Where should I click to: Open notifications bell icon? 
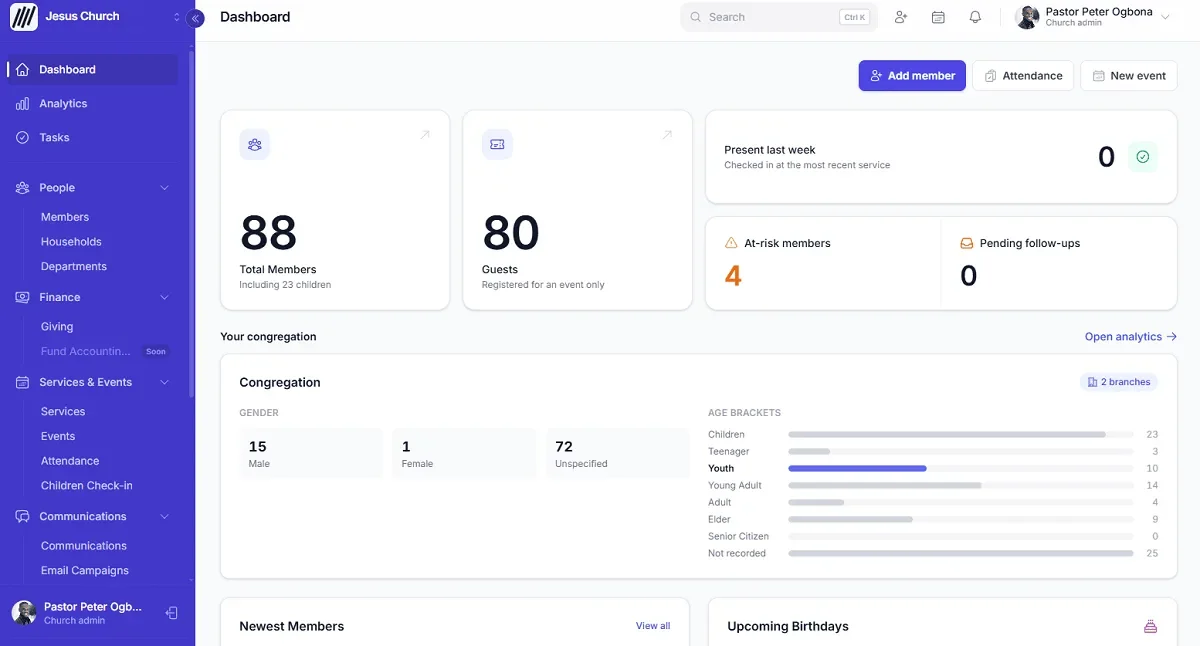[x=975, y=17]
